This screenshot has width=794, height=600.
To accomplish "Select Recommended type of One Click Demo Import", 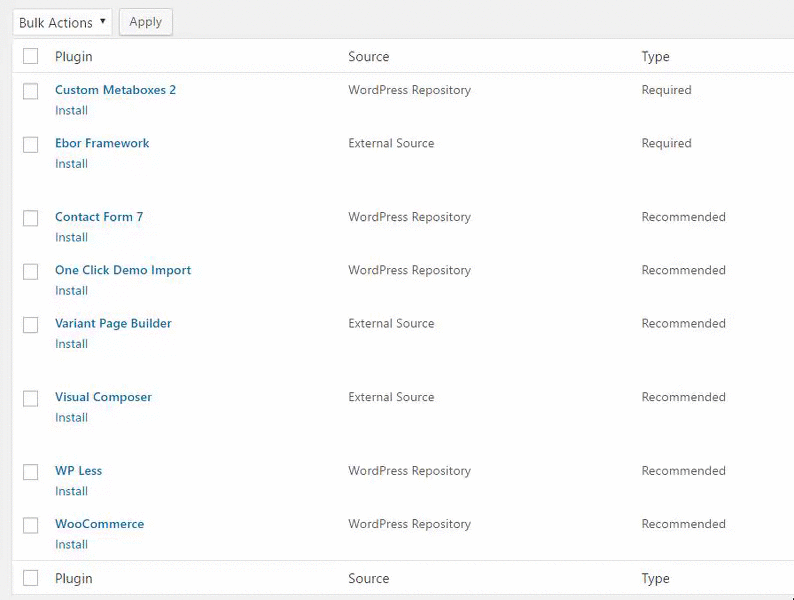I will point(684,270).
